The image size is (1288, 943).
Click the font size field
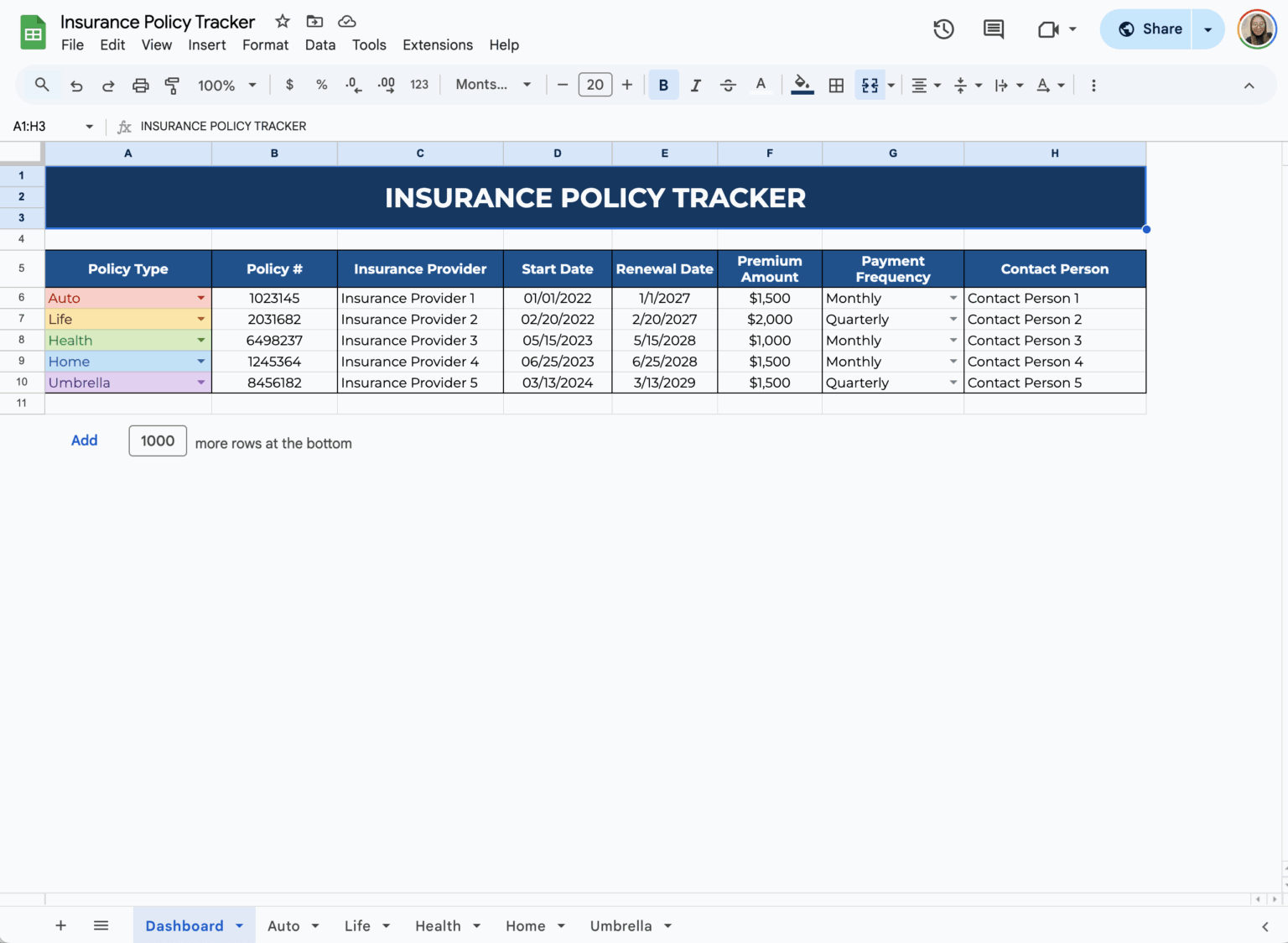[x=595, y=85]
